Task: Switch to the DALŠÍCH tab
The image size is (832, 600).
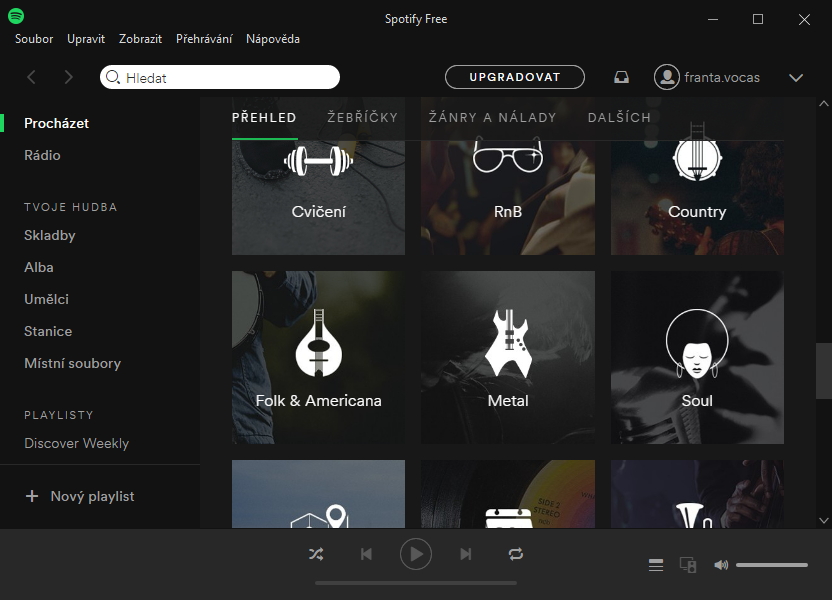Action: pos(619,117)
